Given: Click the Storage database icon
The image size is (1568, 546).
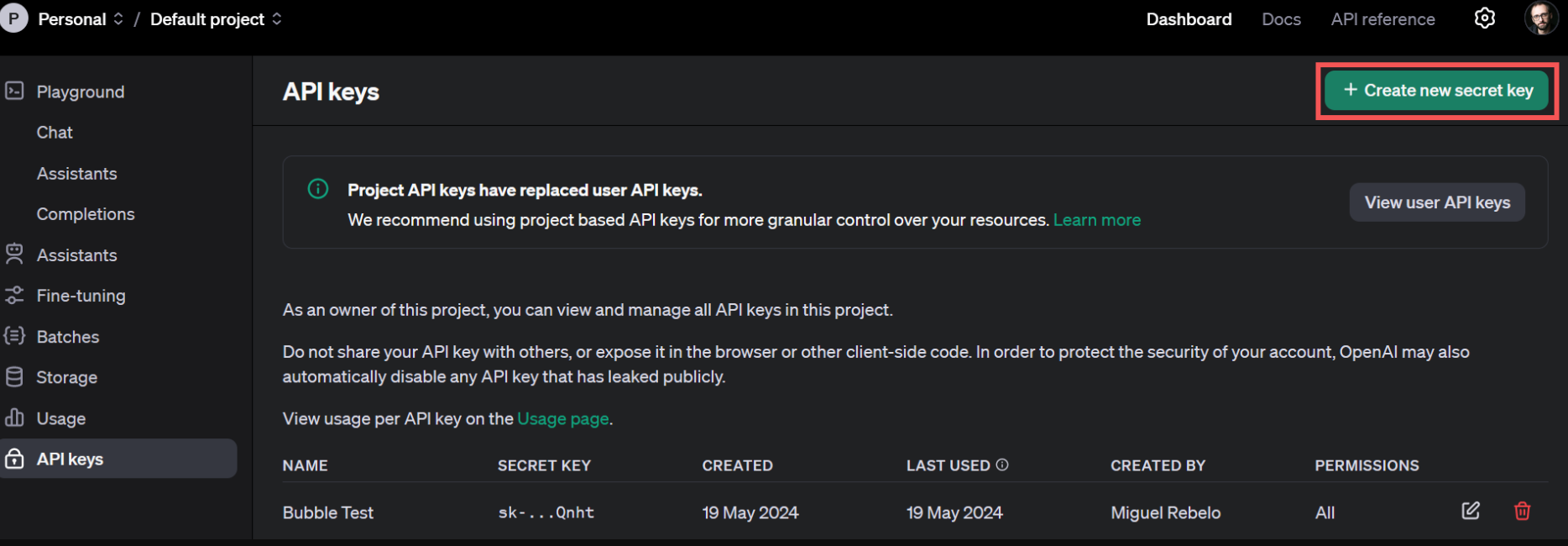Looking at the screenshot, I should pos(14,377).
